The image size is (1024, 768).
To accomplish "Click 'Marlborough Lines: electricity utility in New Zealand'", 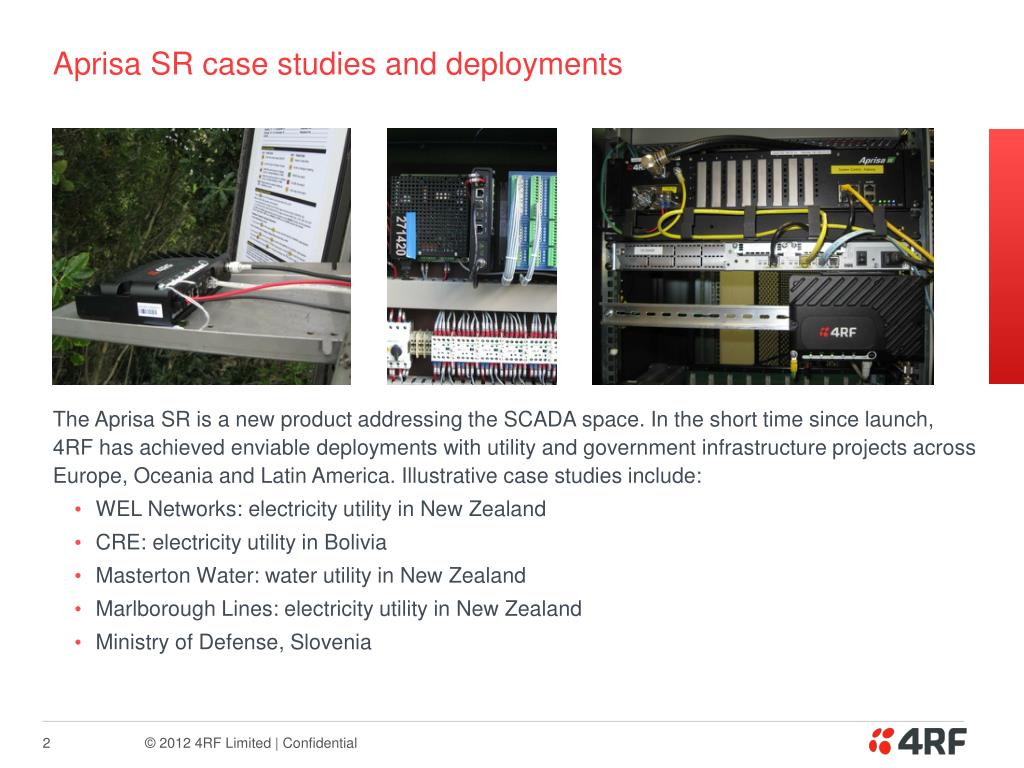I will (x=338, y=609).
